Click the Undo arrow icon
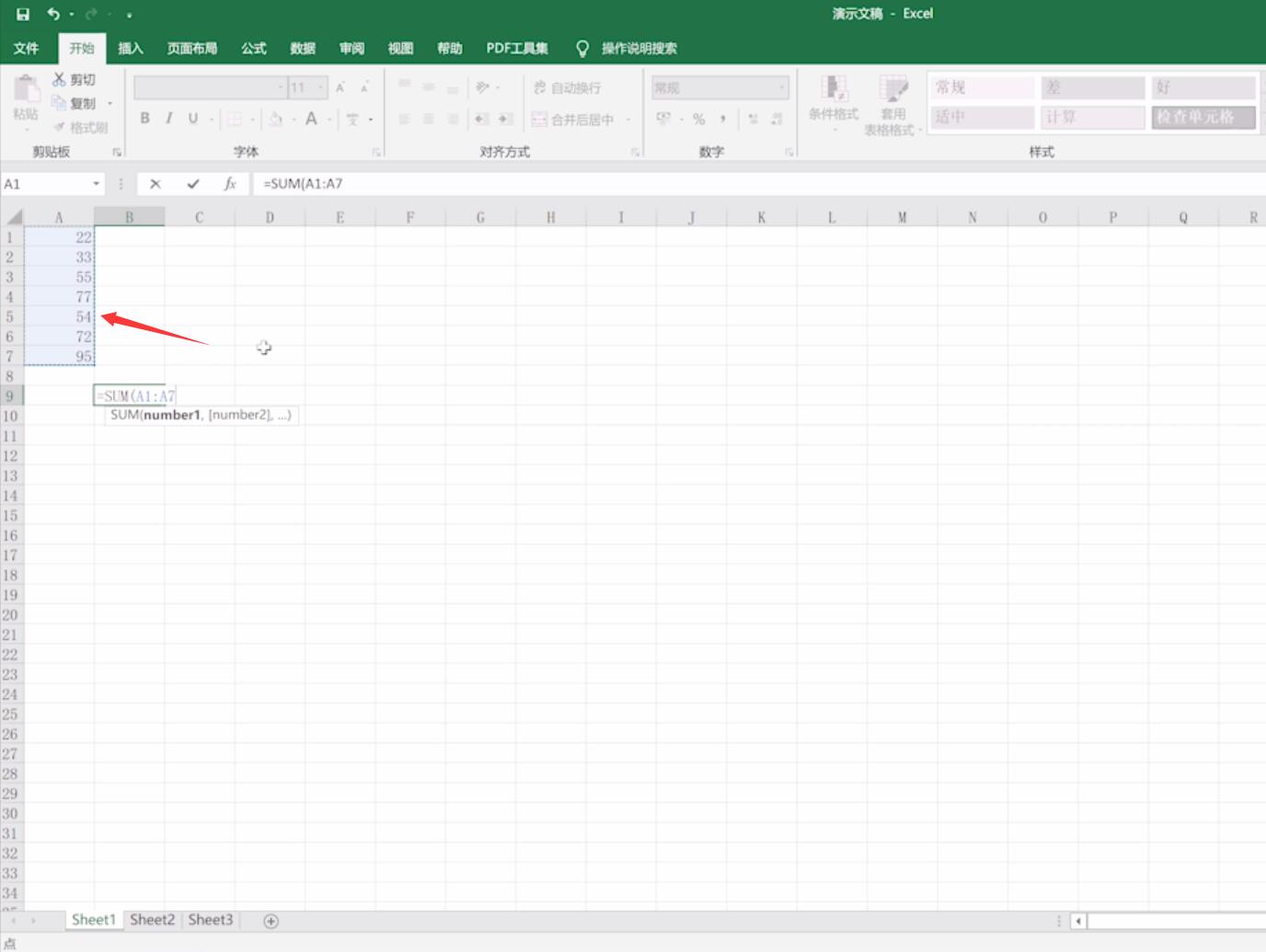This screenshot has width=1266, height=952. [x=53, y=14]
